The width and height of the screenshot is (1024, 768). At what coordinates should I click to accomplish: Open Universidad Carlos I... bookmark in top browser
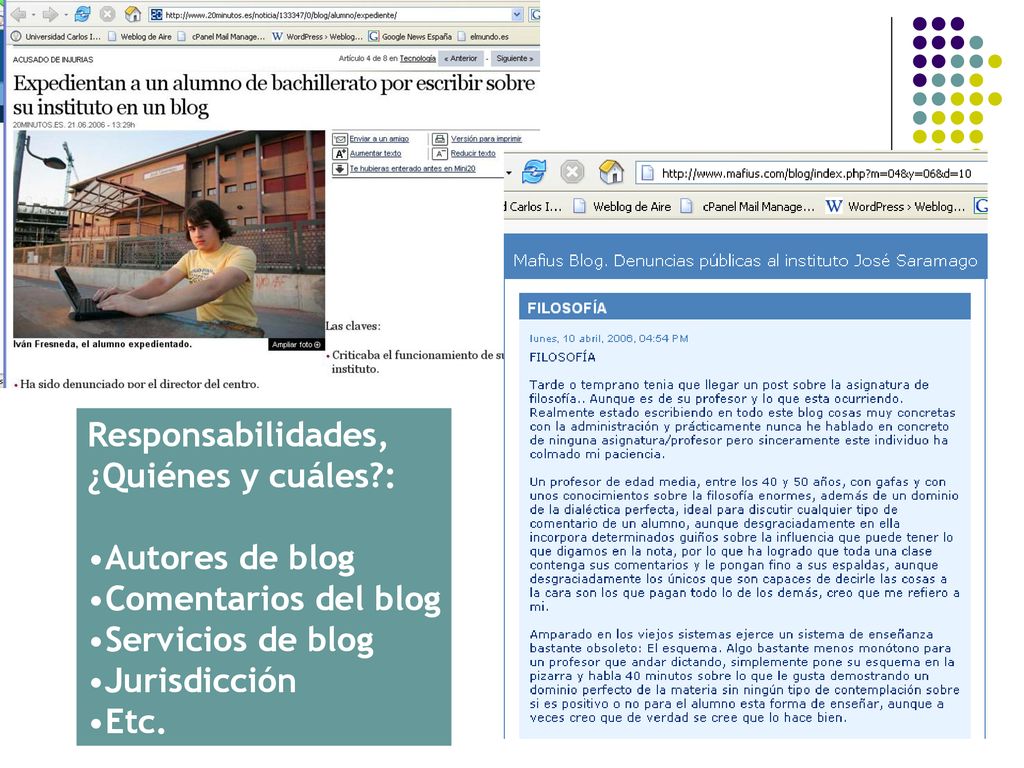(57, 37)
